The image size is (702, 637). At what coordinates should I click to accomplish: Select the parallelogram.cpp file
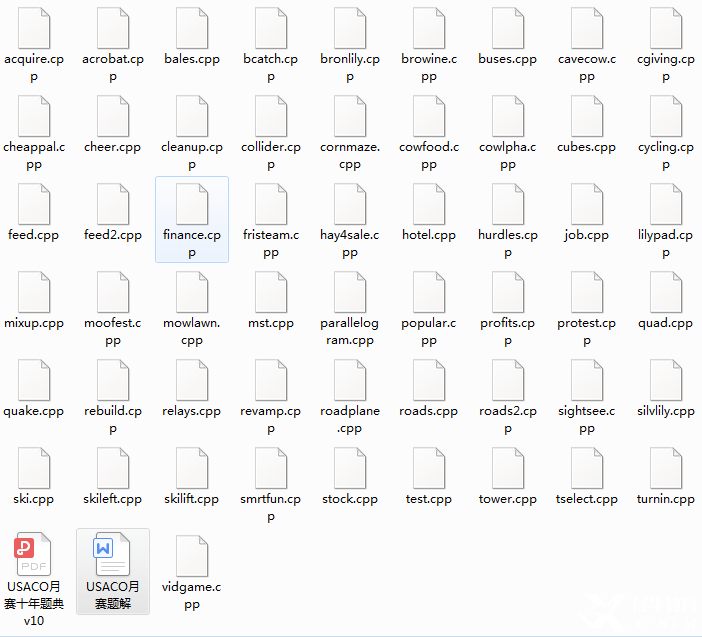coord(349,292)
